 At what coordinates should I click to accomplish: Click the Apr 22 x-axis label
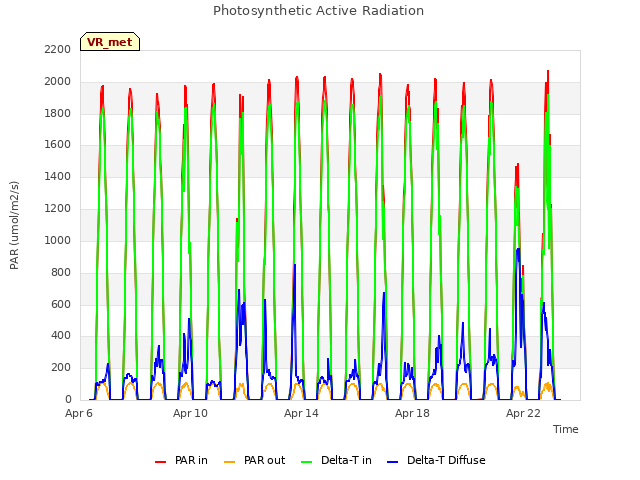(x=523, y=413)
